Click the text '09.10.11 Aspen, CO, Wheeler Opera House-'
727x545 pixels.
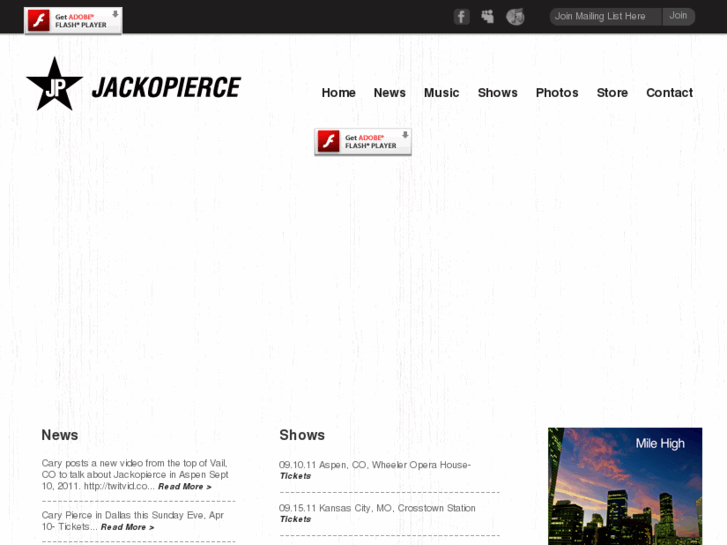coord(375,465)
